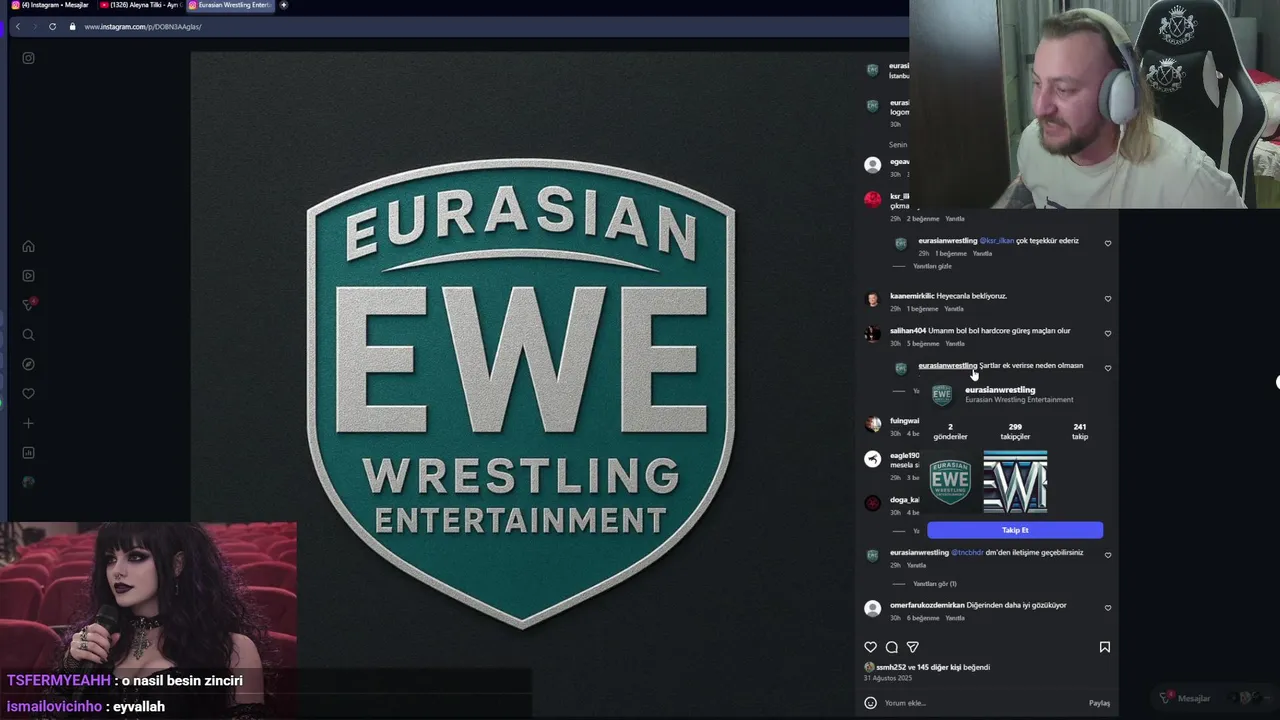Open the salihan404 username link
The image size is (1280, 720).
coord(908,331)
